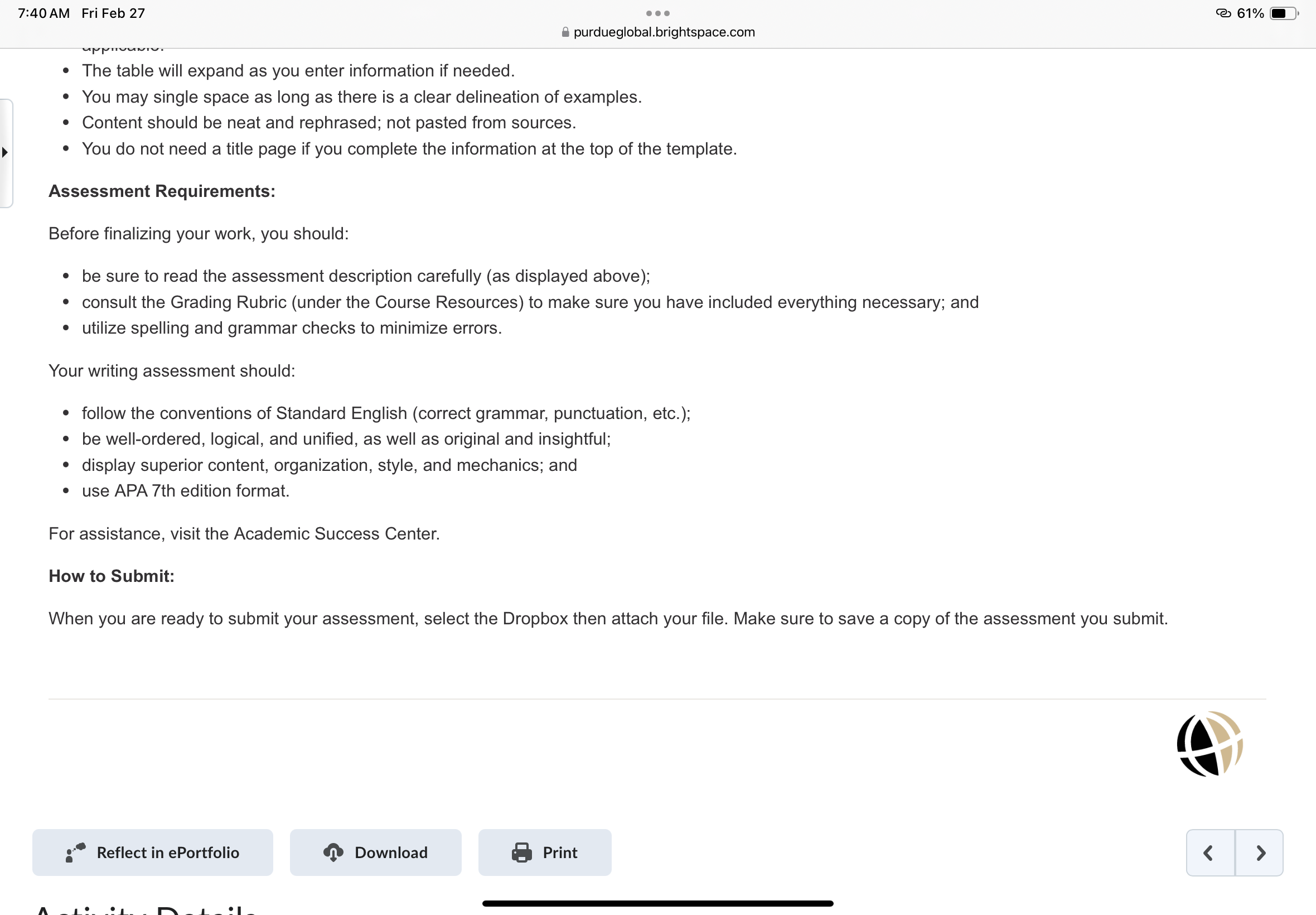Click the printer icon
The width and height of the screenshot is (1316, 915).
pyautogui.click(x=521, y=853)
